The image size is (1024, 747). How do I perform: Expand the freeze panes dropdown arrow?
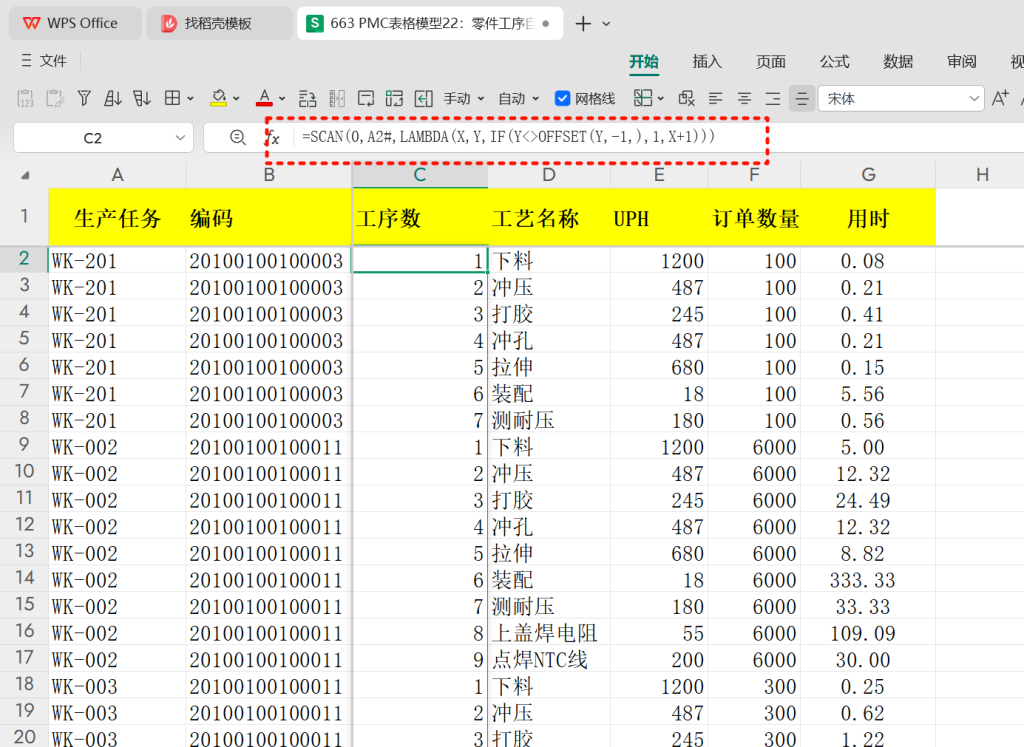661,99
